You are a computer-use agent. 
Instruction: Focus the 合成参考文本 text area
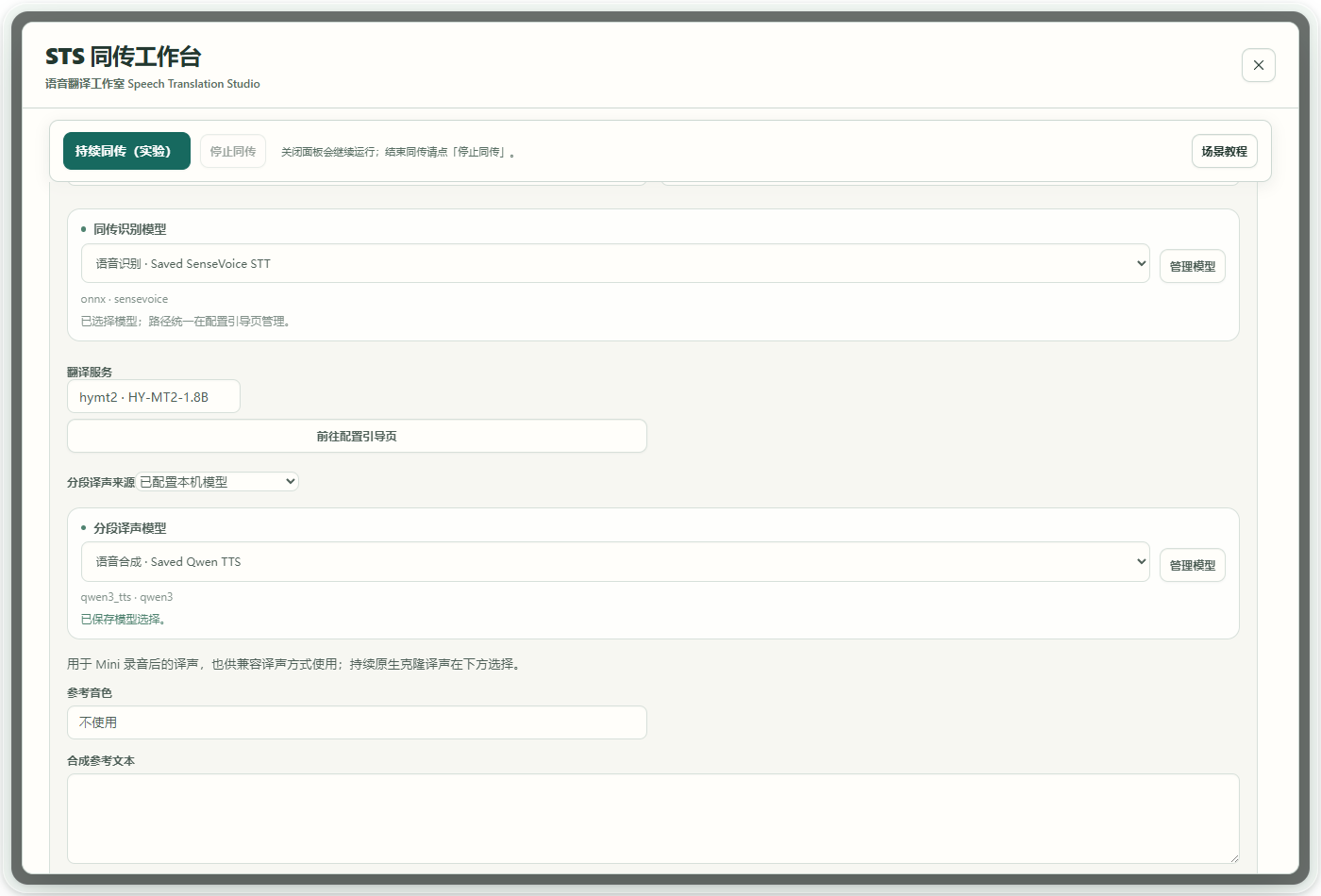coord(653,819)
